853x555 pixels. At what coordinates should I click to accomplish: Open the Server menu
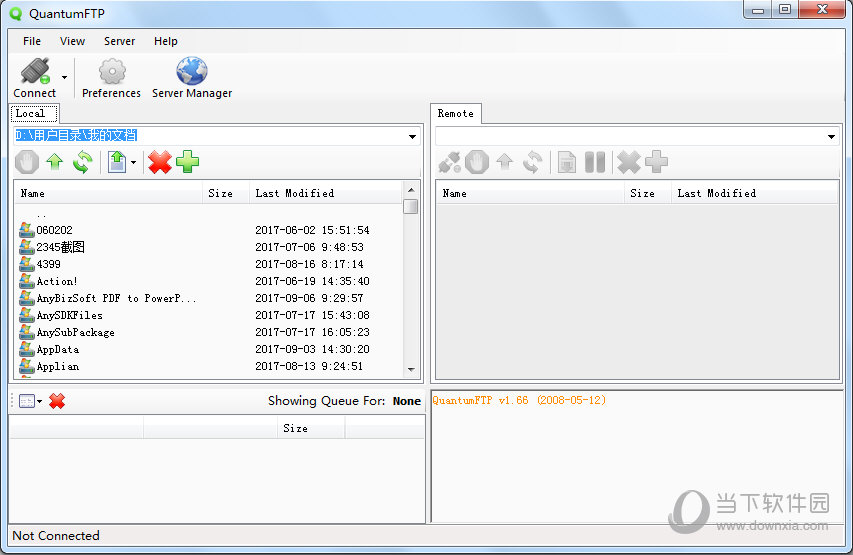click(119, 41)
